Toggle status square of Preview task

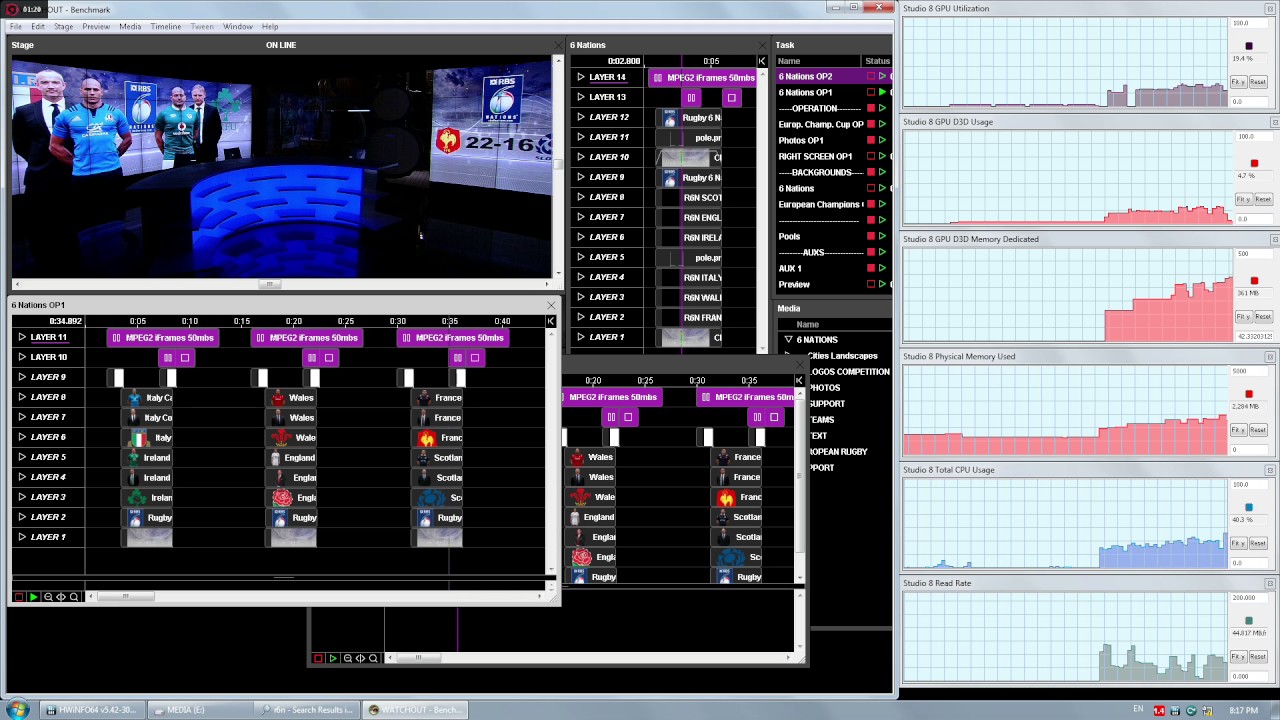point(870,285)
